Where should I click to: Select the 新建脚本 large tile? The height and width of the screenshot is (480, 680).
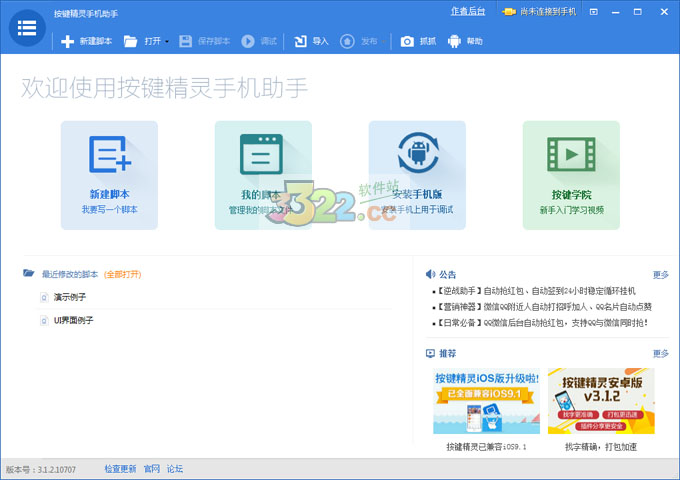coord(109,175)
